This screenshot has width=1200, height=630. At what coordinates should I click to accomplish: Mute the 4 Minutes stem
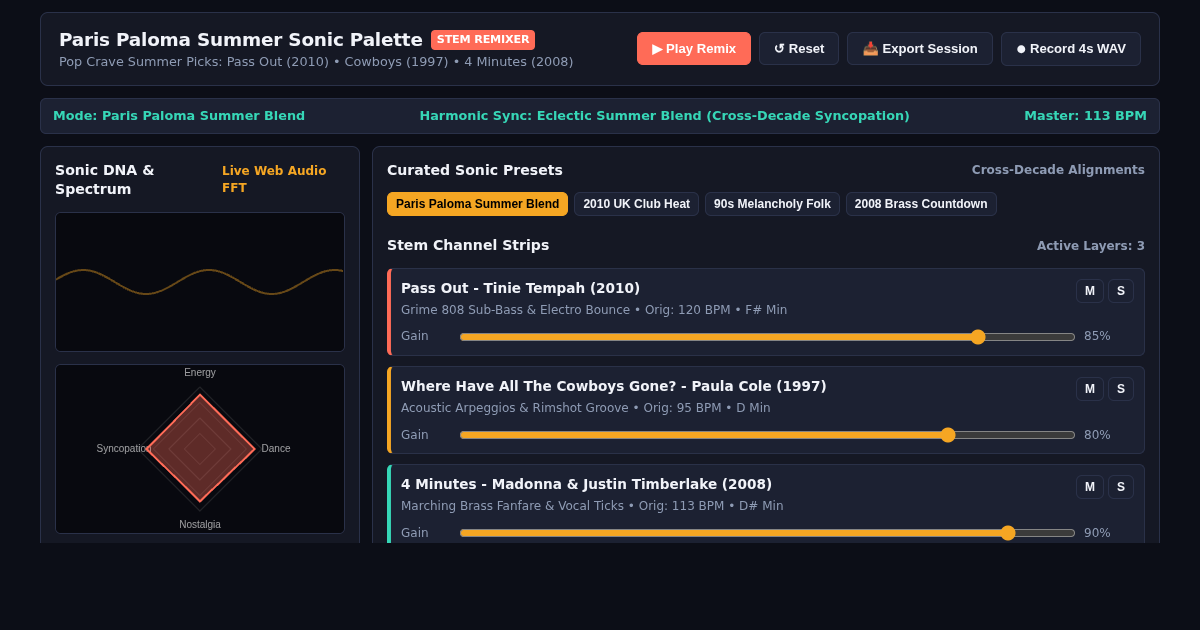1090,487
